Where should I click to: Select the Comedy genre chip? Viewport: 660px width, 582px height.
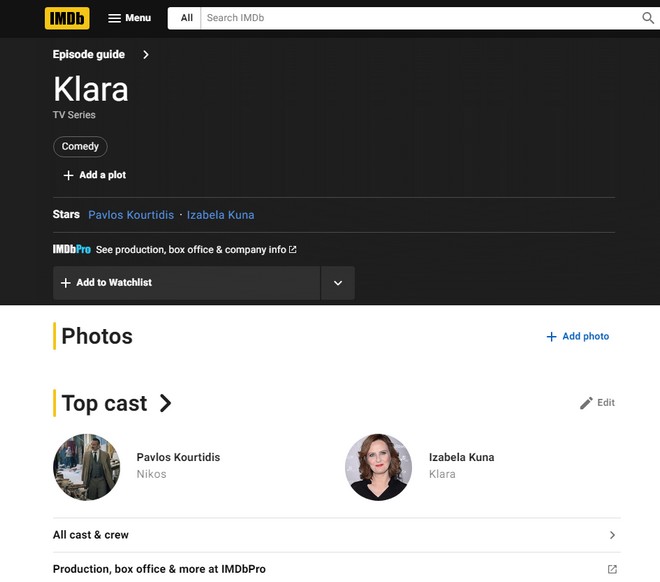tap(80, 146)
